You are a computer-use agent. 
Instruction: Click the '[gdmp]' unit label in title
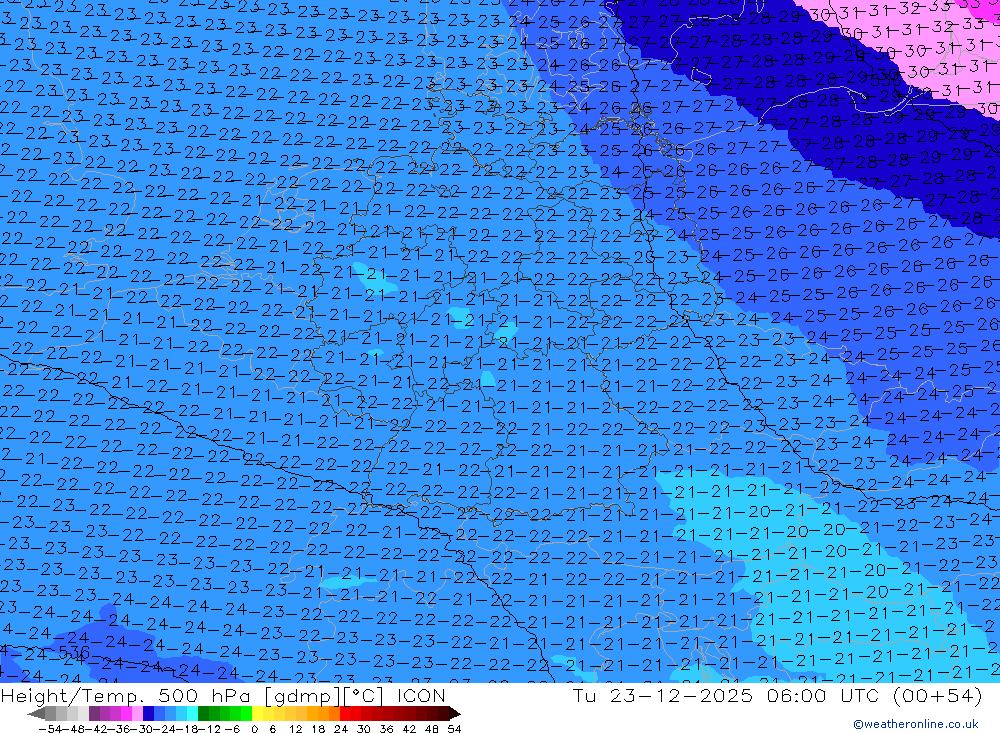304,696
